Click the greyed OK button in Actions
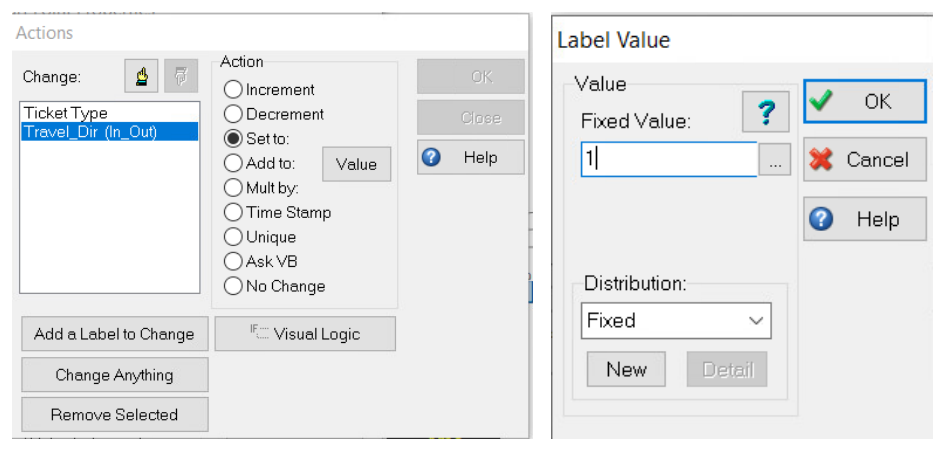 point(471,77)
